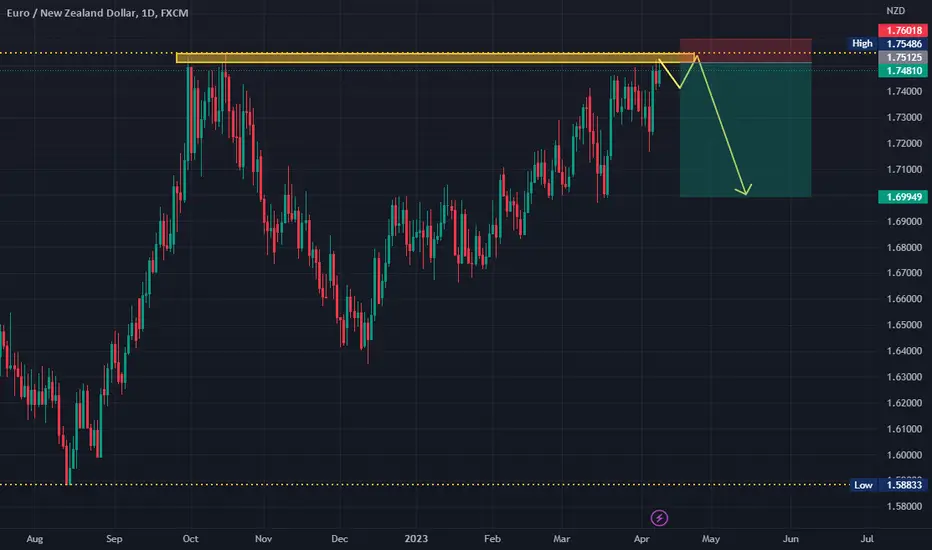The image size is (932, 550).
Task: Click the purple lightning event icon
Action: point(659,518)
